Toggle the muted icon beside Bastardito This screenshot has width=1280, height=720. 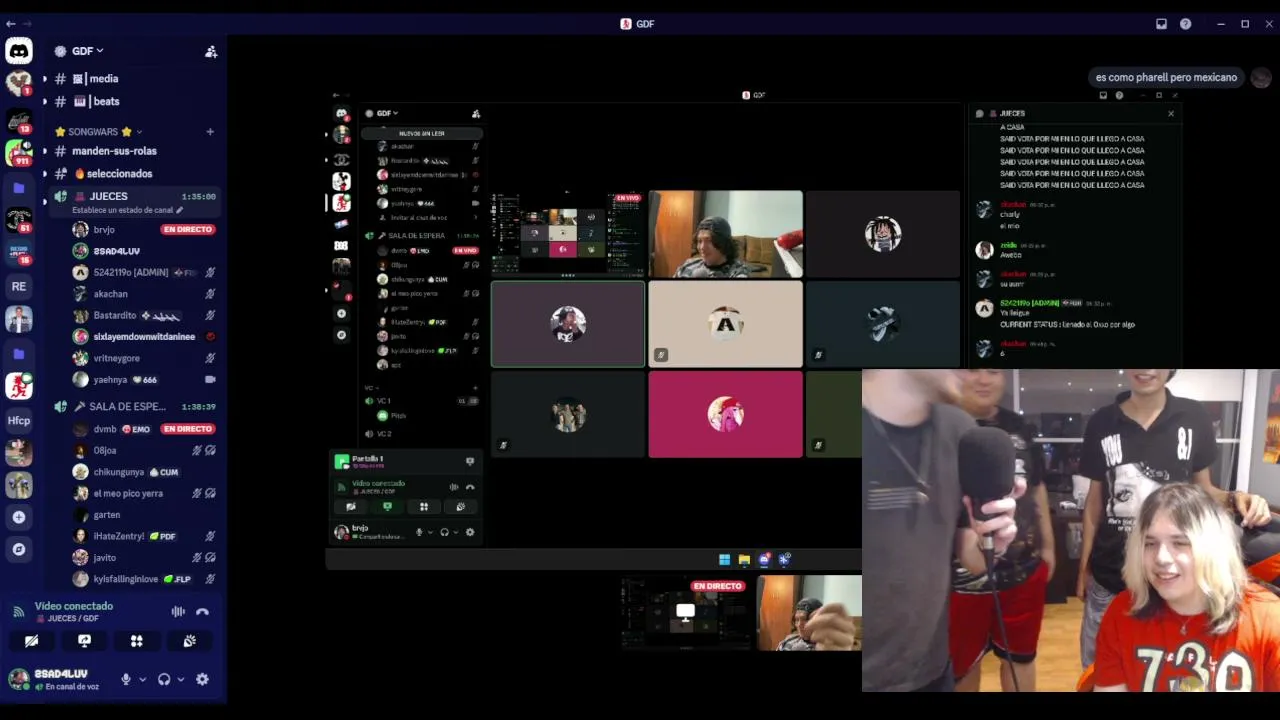click(210, 316)
